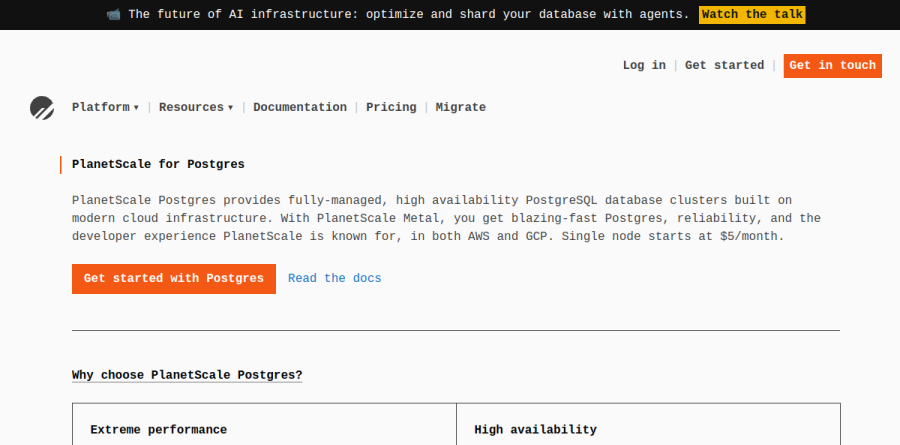900x445 pixels.
Task: Expand the Resources dropdown menu
Action: pos(196,107)
